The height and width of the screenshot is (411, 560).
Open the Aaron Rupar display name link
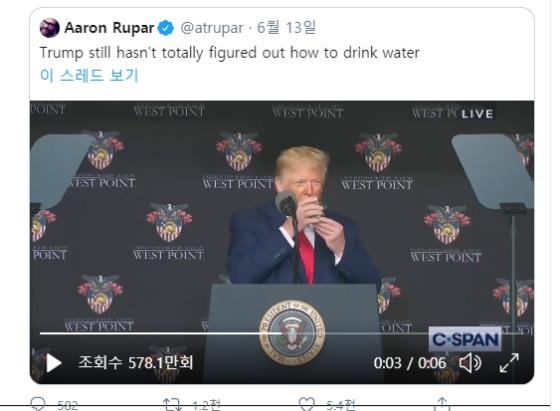109,28
